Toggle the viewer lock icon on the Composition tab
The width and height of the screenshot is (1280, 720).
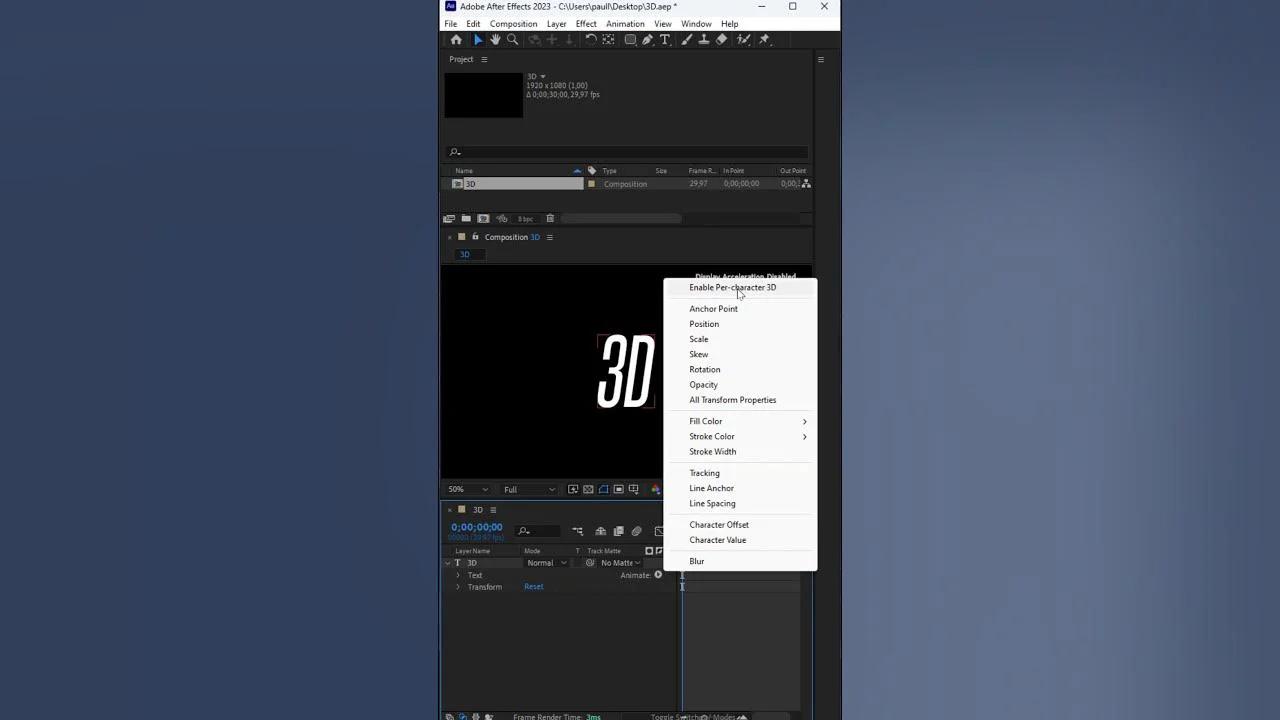click(475, 237)
